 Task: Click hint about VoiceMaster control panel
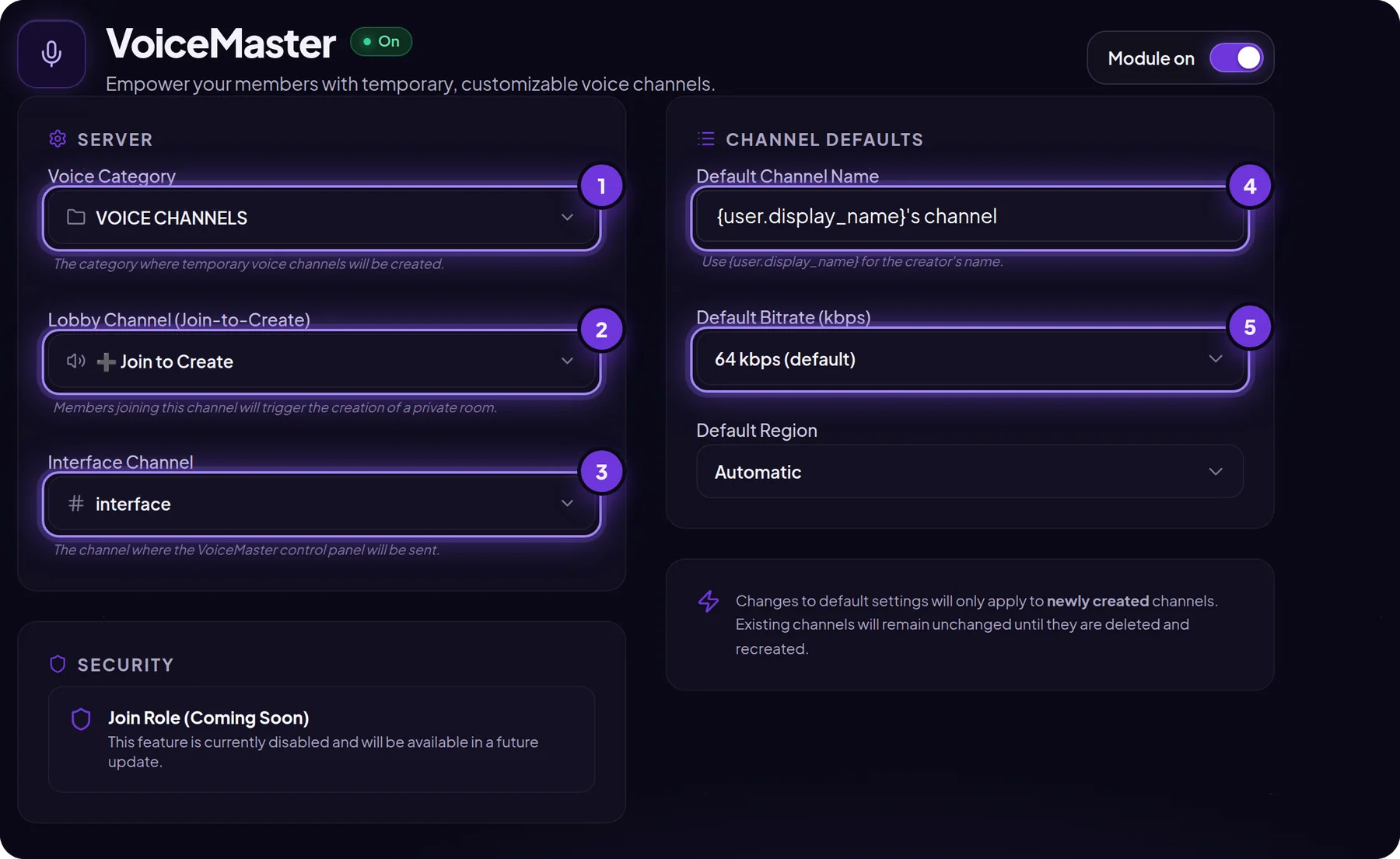(x=247, y=550)
